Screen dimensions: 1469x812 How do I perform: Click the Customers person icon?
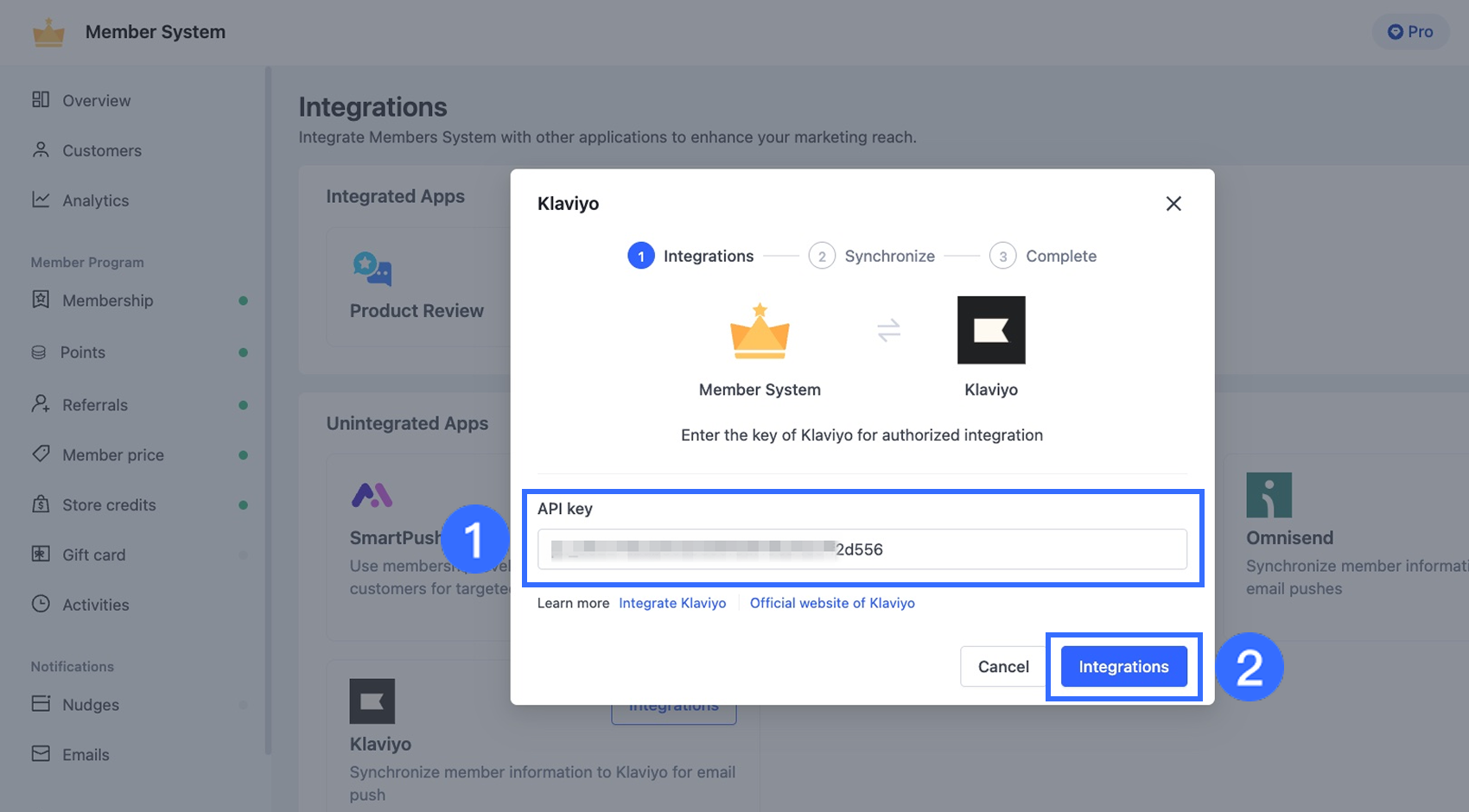41,149
